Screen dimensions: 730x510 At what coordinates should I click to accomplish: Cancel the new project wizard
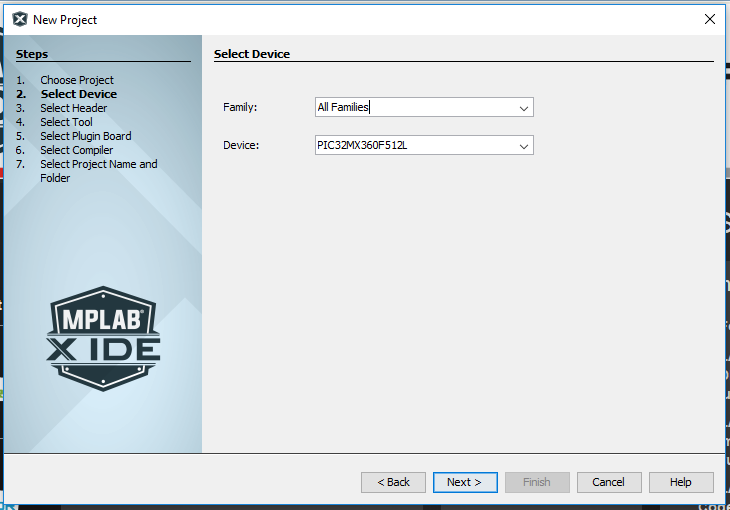pyautogui.click(x=609, y=482)
